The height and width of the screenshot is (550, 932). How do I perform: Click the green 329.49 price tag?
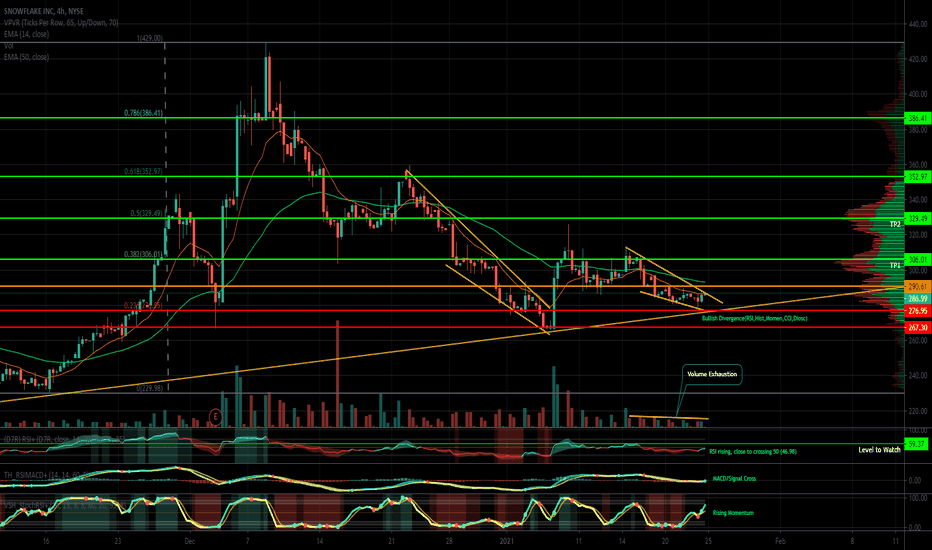point(917,218)
